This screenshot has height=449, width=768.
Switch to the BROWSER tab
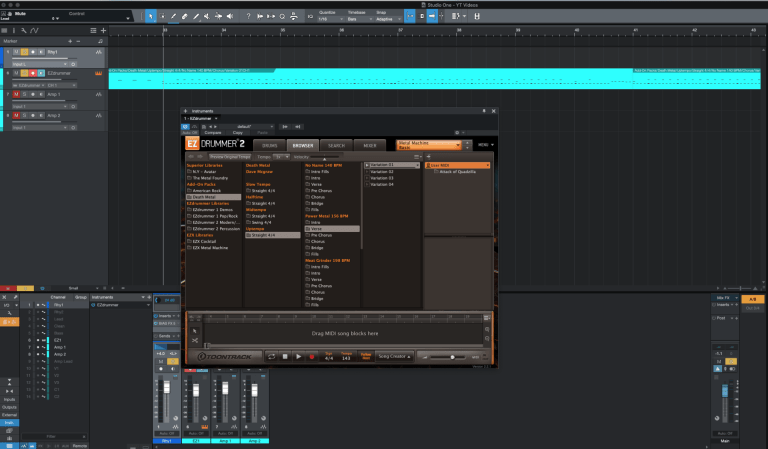point(303,145)
